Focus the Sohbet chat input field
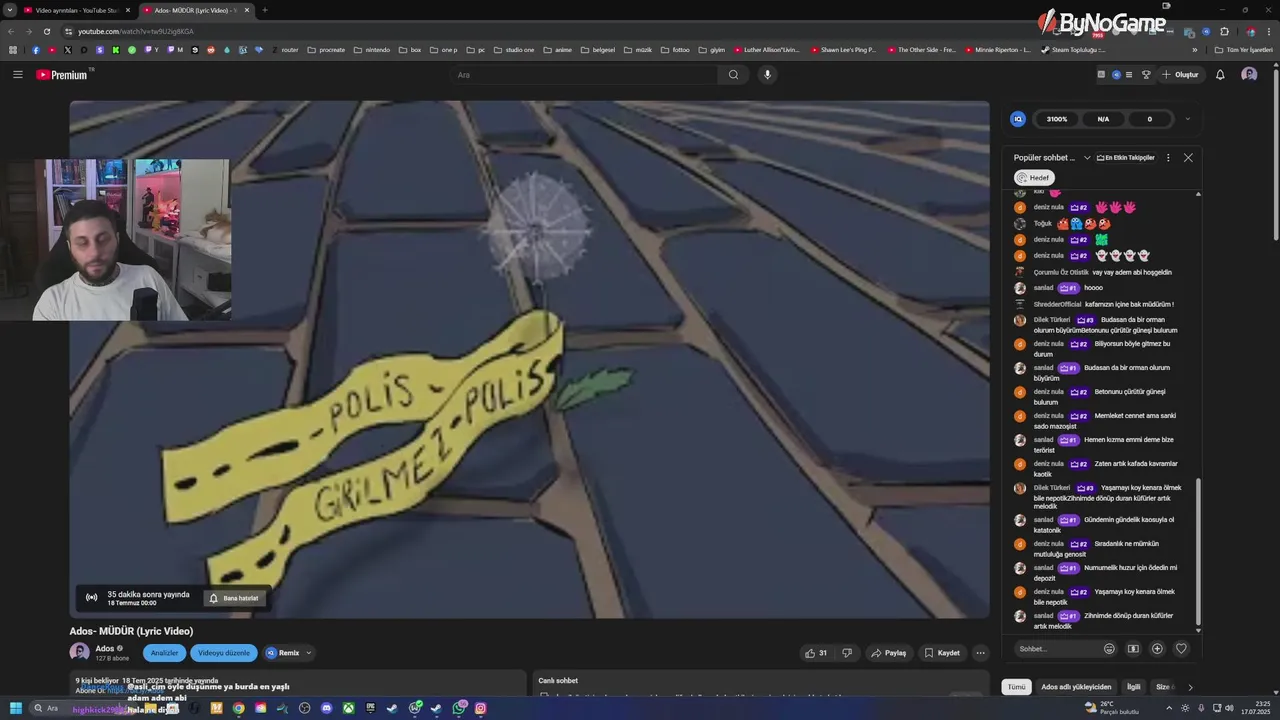 point(1057,649)
